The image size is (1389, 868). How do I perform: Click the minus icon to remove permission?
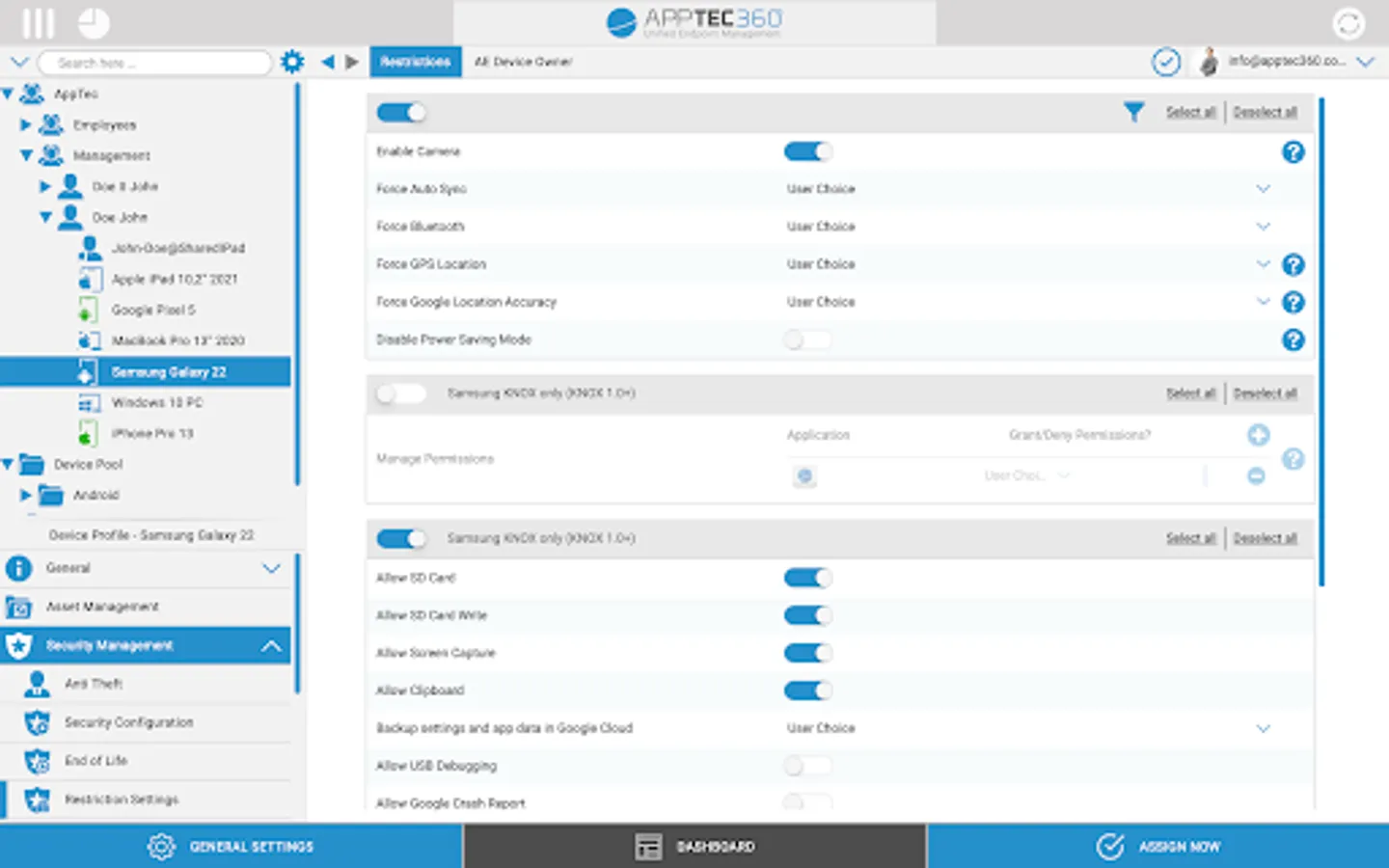click(1256, 475)
